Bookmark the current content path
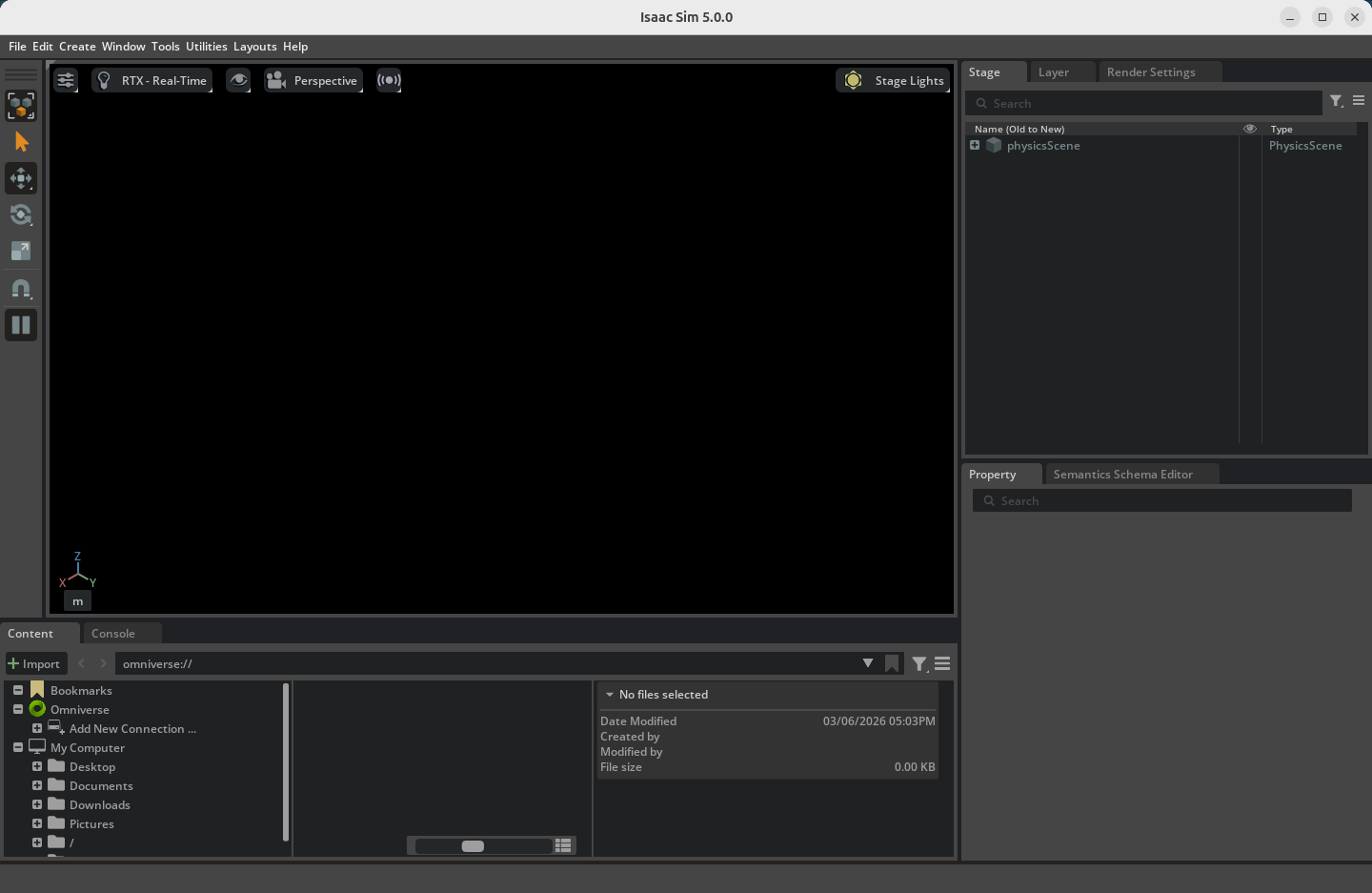The height and width of the screenshot is (893, 1372). pyautogui.click(x=892, y=664)
